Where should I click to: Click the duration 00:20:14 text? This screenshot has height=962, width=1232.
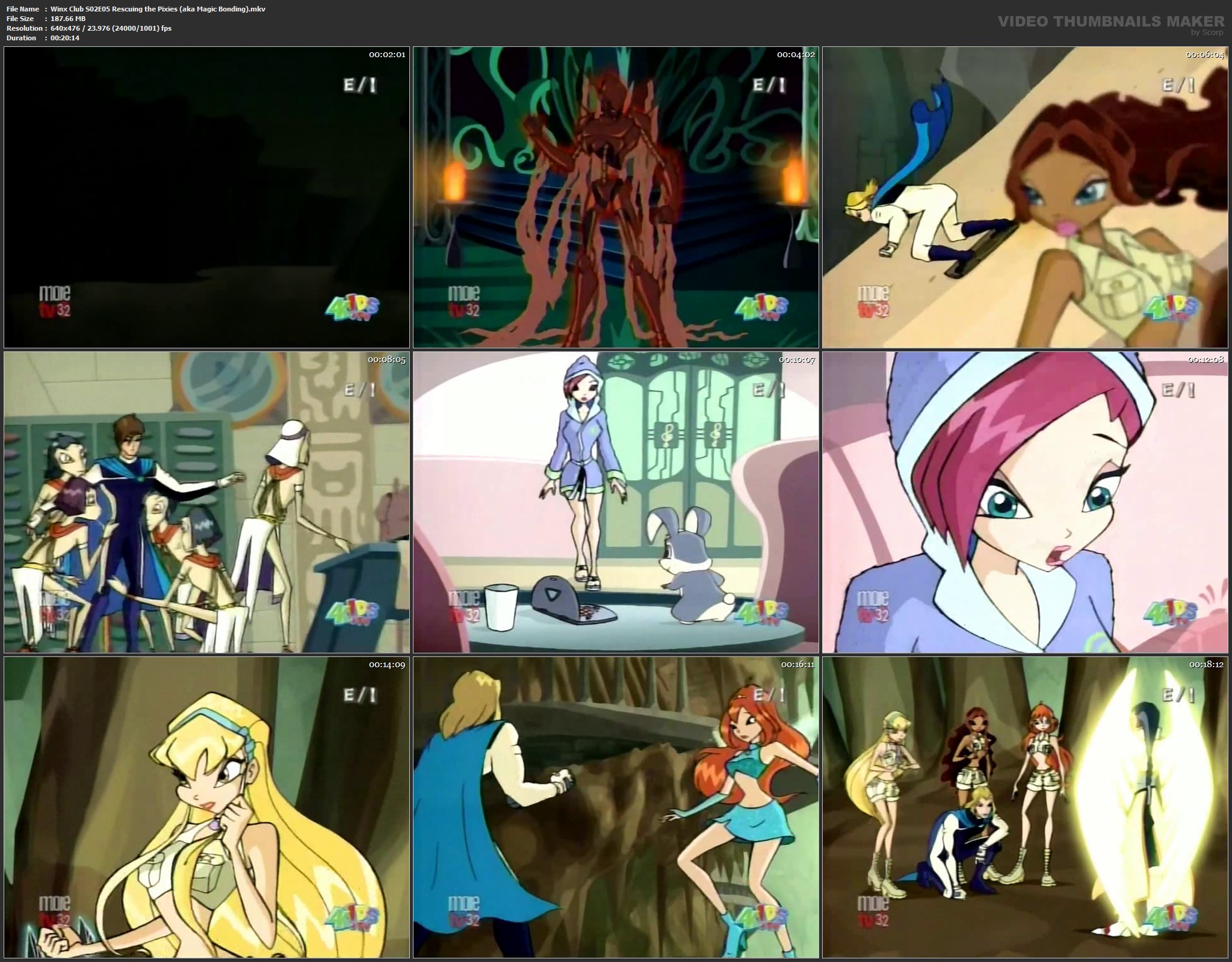click(65, 38)
